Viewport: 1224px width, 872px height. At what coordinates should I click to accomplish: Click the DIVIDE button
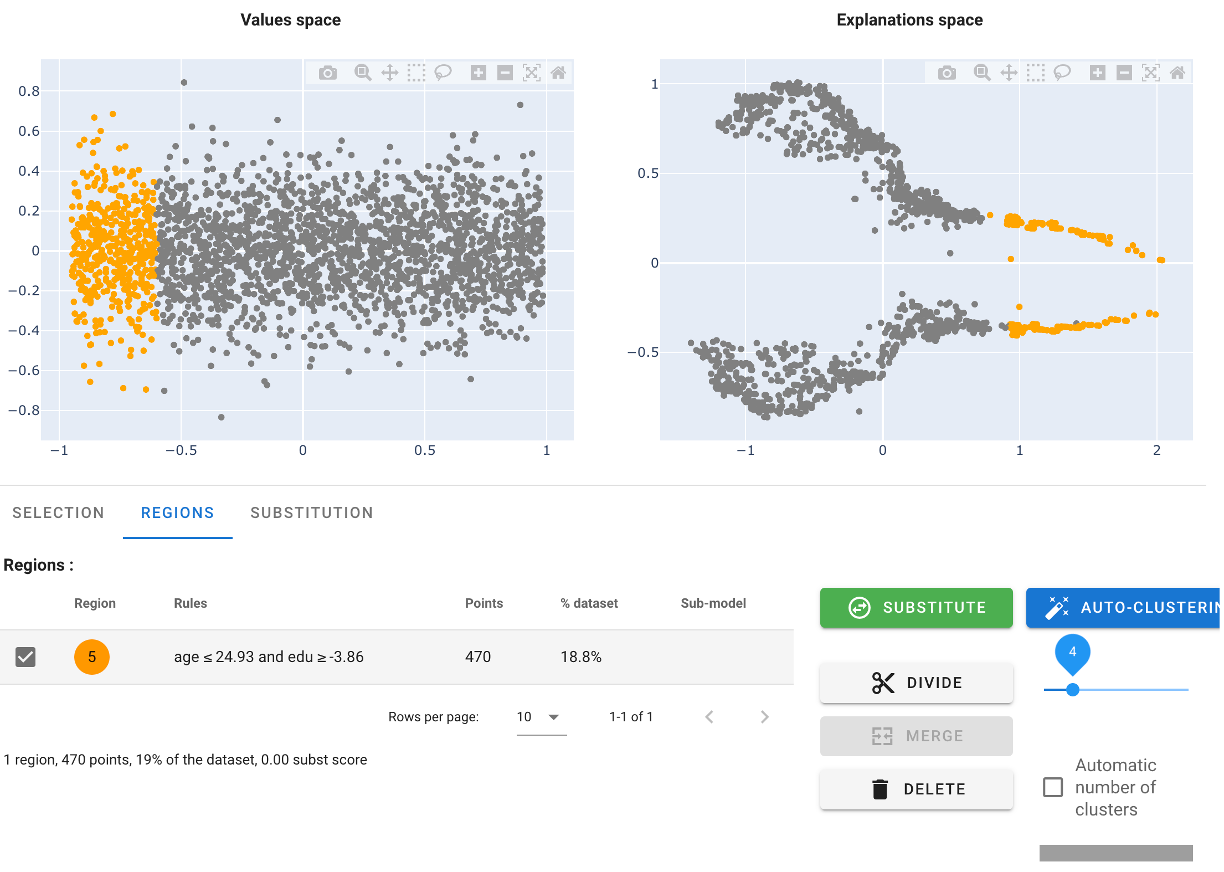pos(917,683)
